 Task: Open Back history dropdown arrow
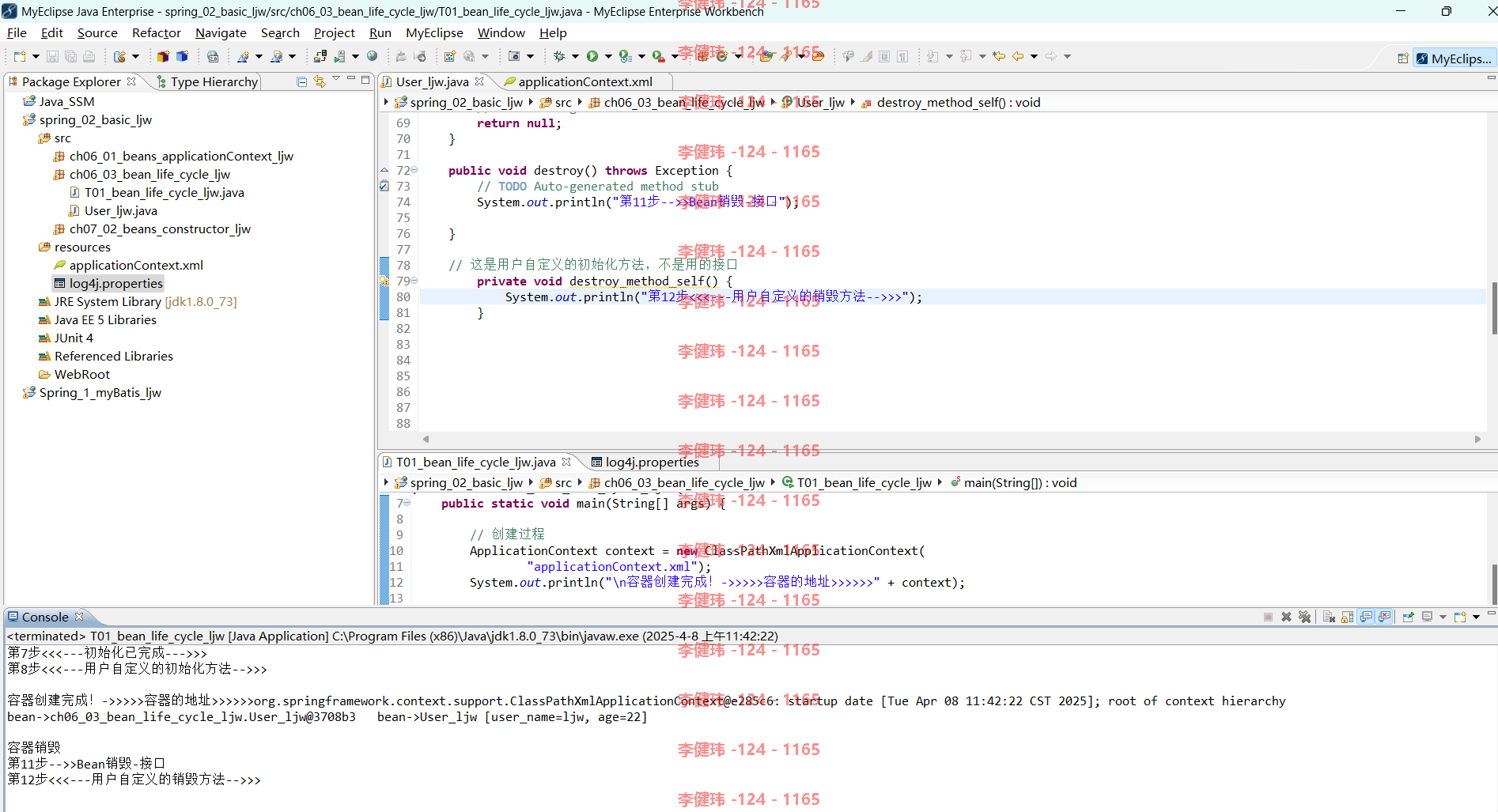click(1034, 56)
